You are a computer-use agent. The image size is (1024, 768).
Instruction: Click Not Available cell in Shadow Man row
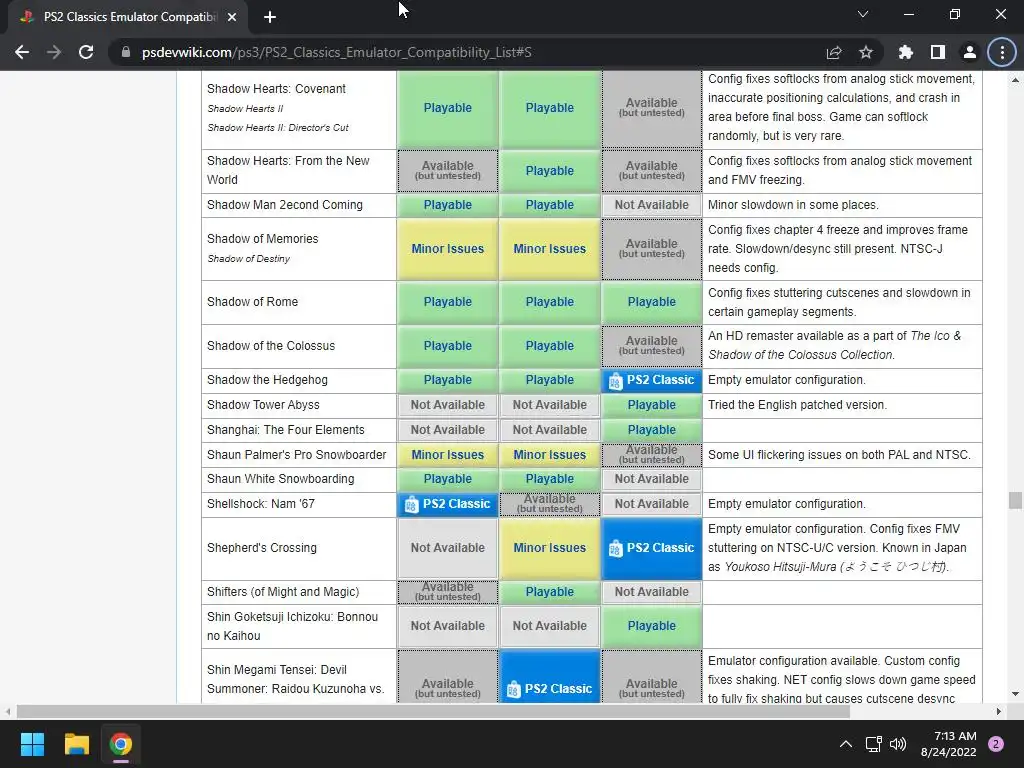click(x=652, y=205)
